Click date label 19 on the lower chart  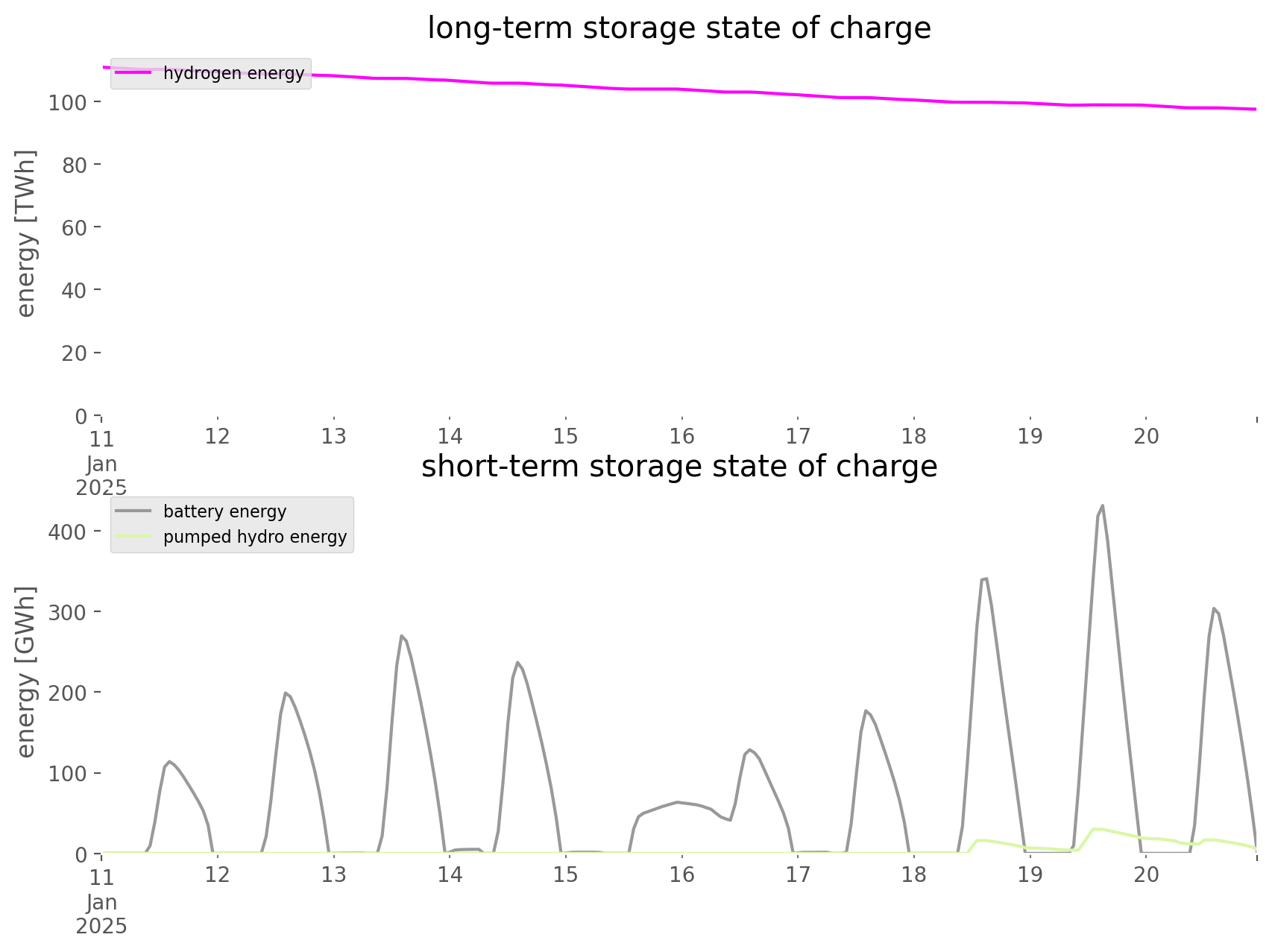point(1030,874)
